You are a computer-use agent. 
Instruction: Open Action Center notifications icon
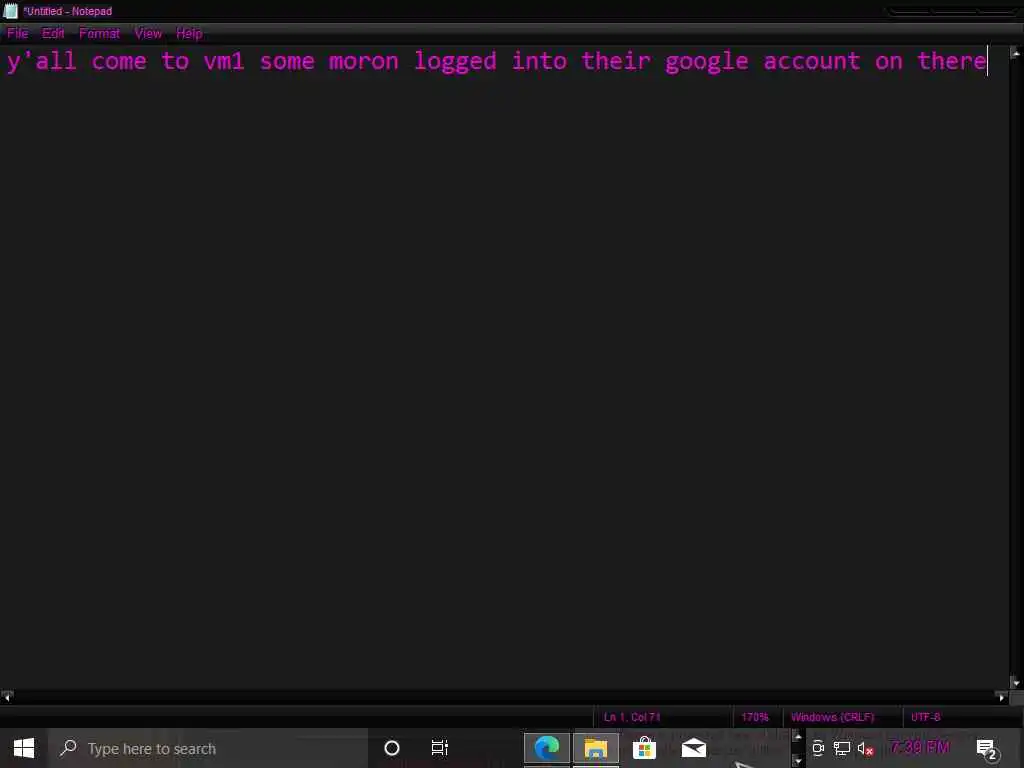pos(987,749)
